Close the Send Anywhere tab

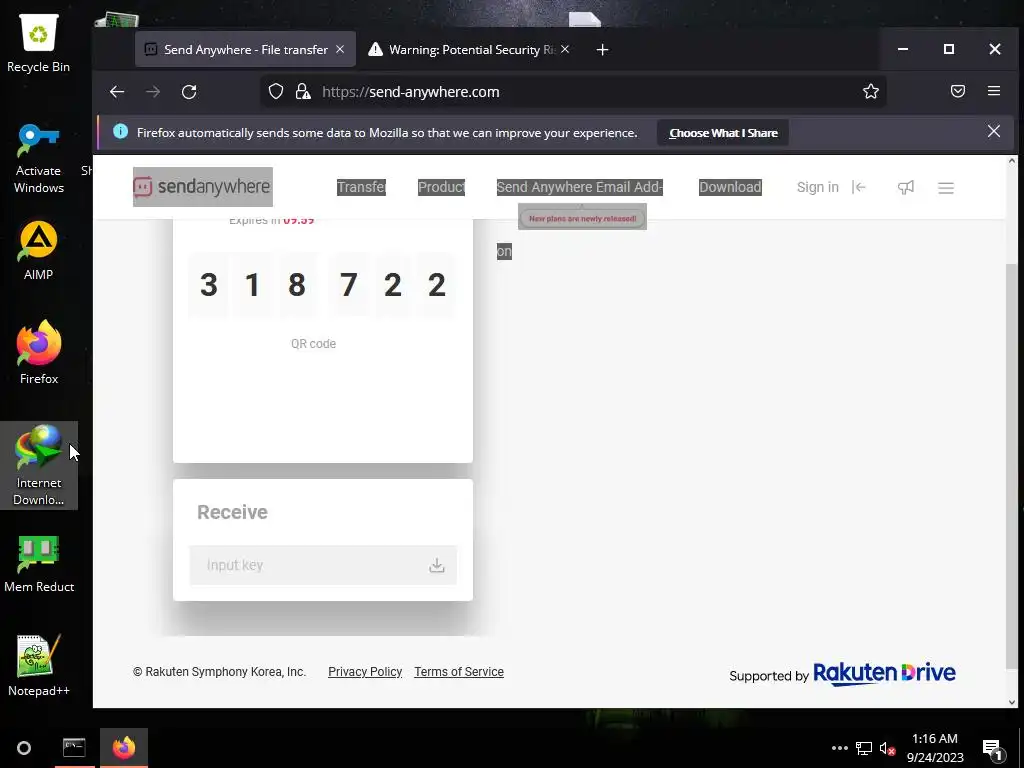tap(340, 50)
